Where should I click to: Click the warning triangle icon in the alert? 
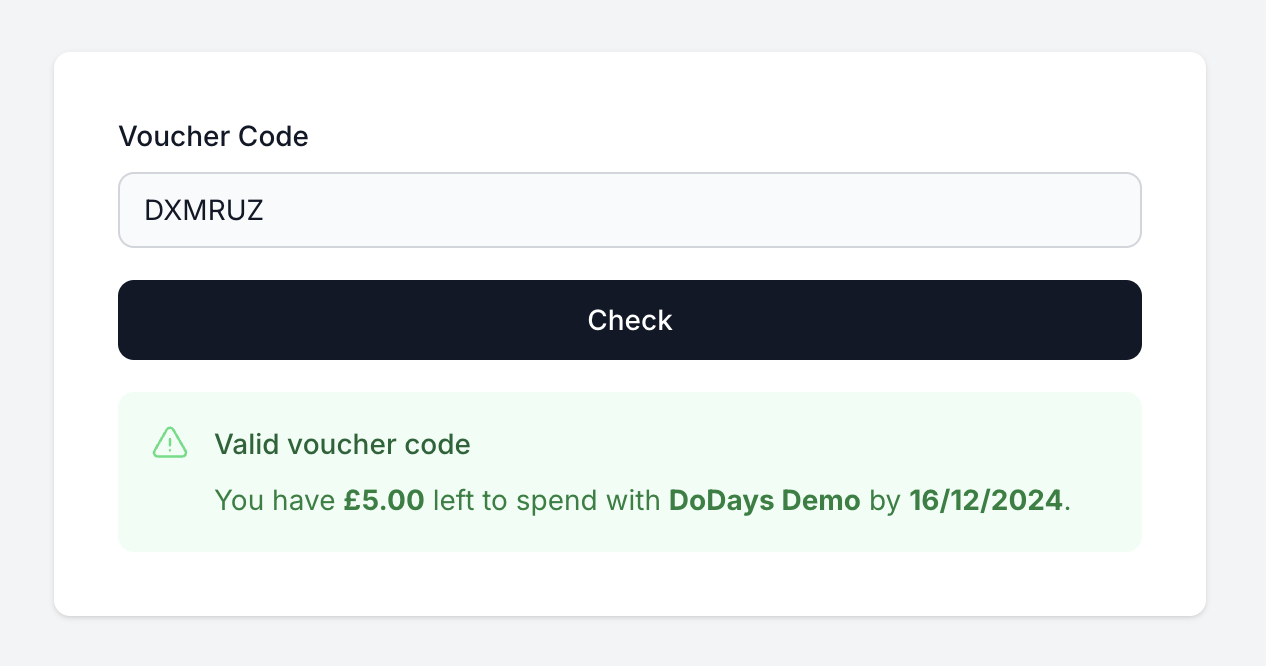[170, 442]
